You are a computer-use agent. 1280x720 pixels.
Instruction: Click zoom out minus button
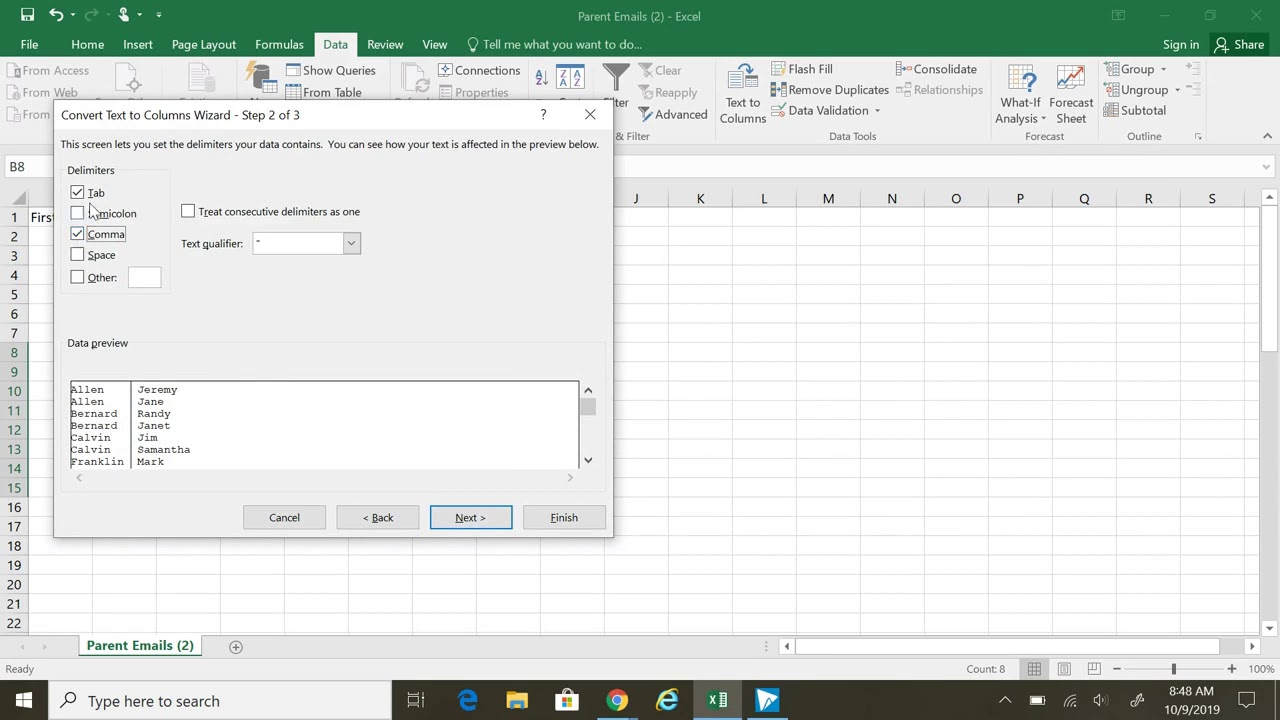(1117, 669)
